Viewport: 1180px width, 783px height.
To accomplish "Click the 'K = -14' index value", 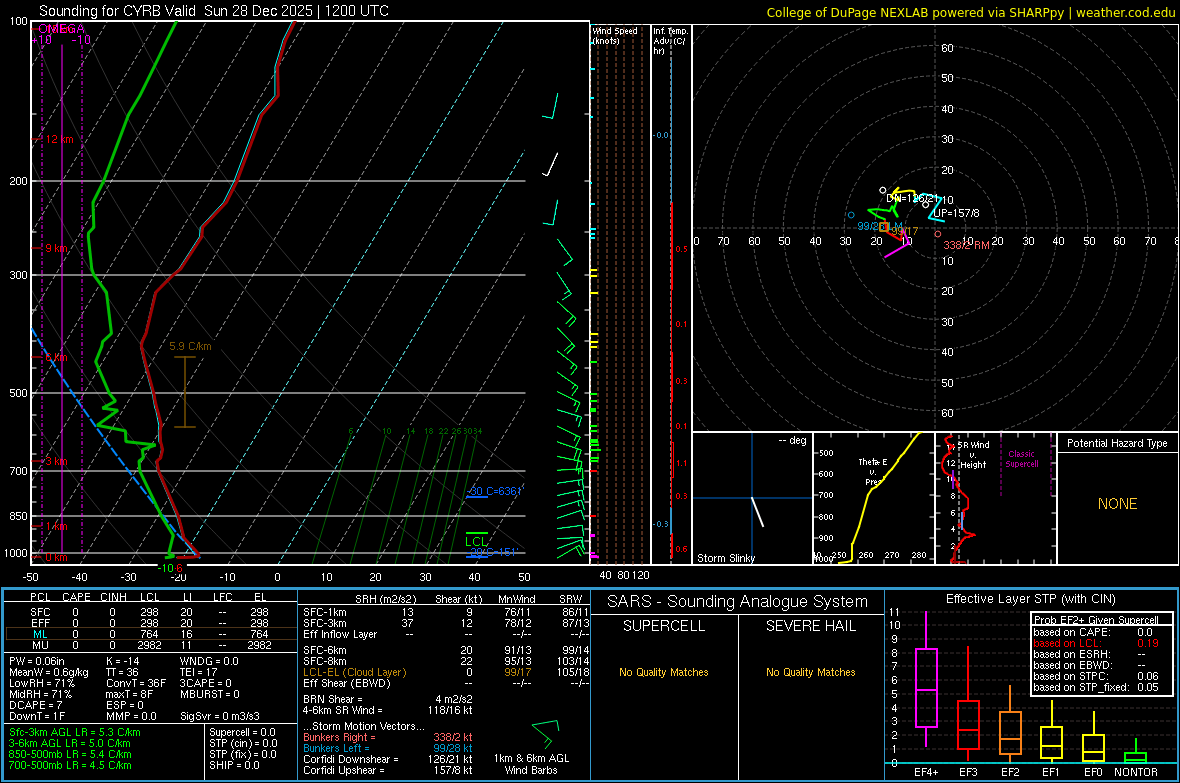I will click(123, 661).
